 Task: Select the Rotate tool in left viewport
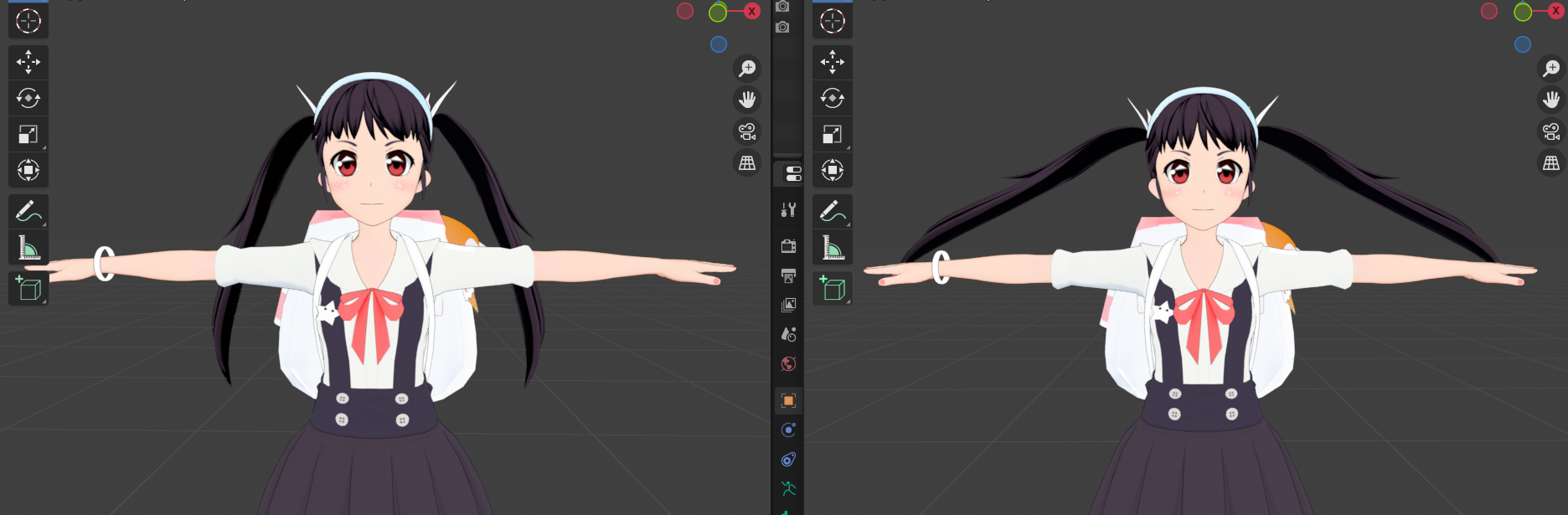pyautogui.click(x=28, y=98)
